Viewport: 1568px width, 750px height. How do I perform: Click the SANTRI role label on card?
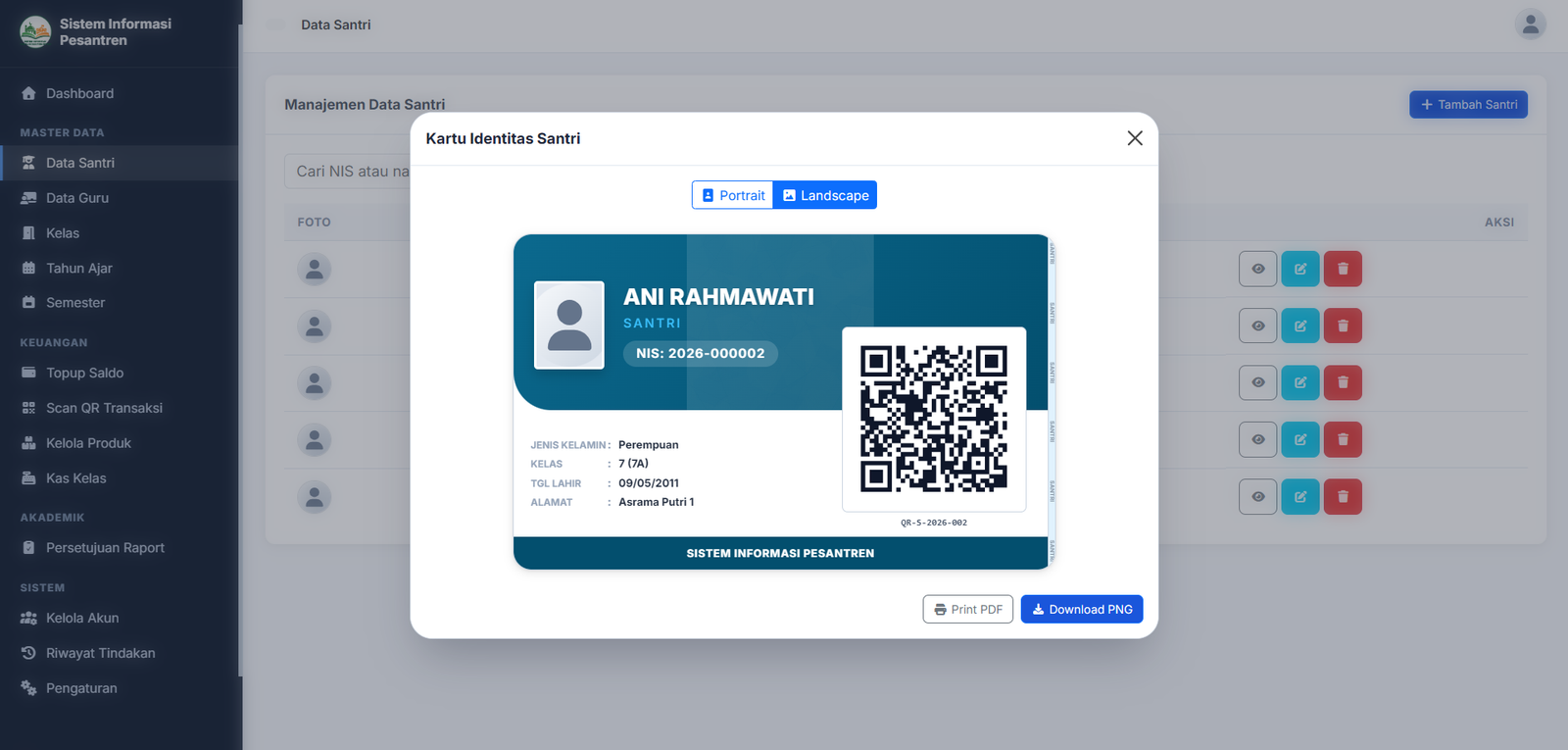(652, 324)
